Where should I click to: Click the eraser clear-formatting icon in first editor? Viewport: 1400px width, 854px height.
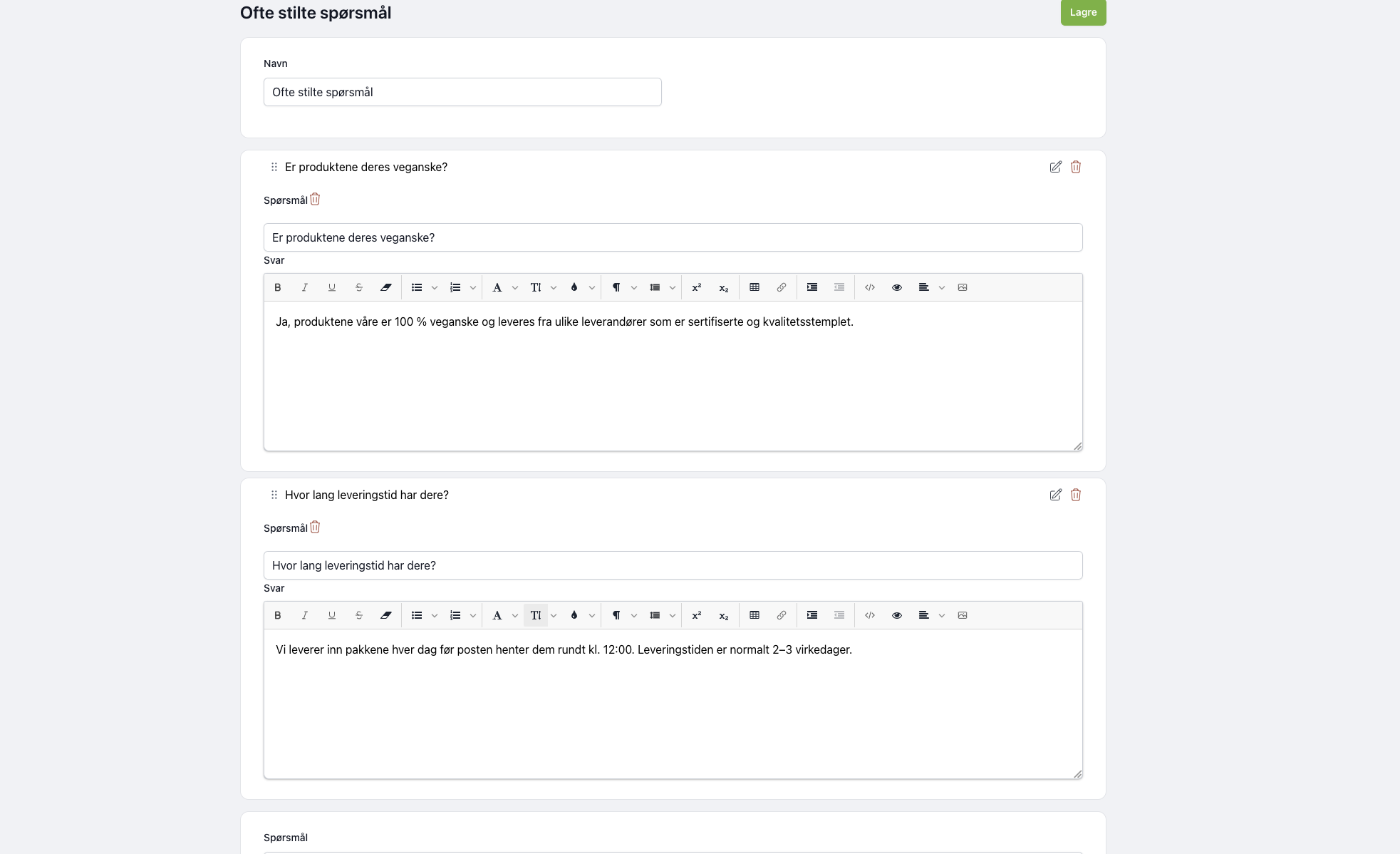pyautogui.click(x=386, y=287)
